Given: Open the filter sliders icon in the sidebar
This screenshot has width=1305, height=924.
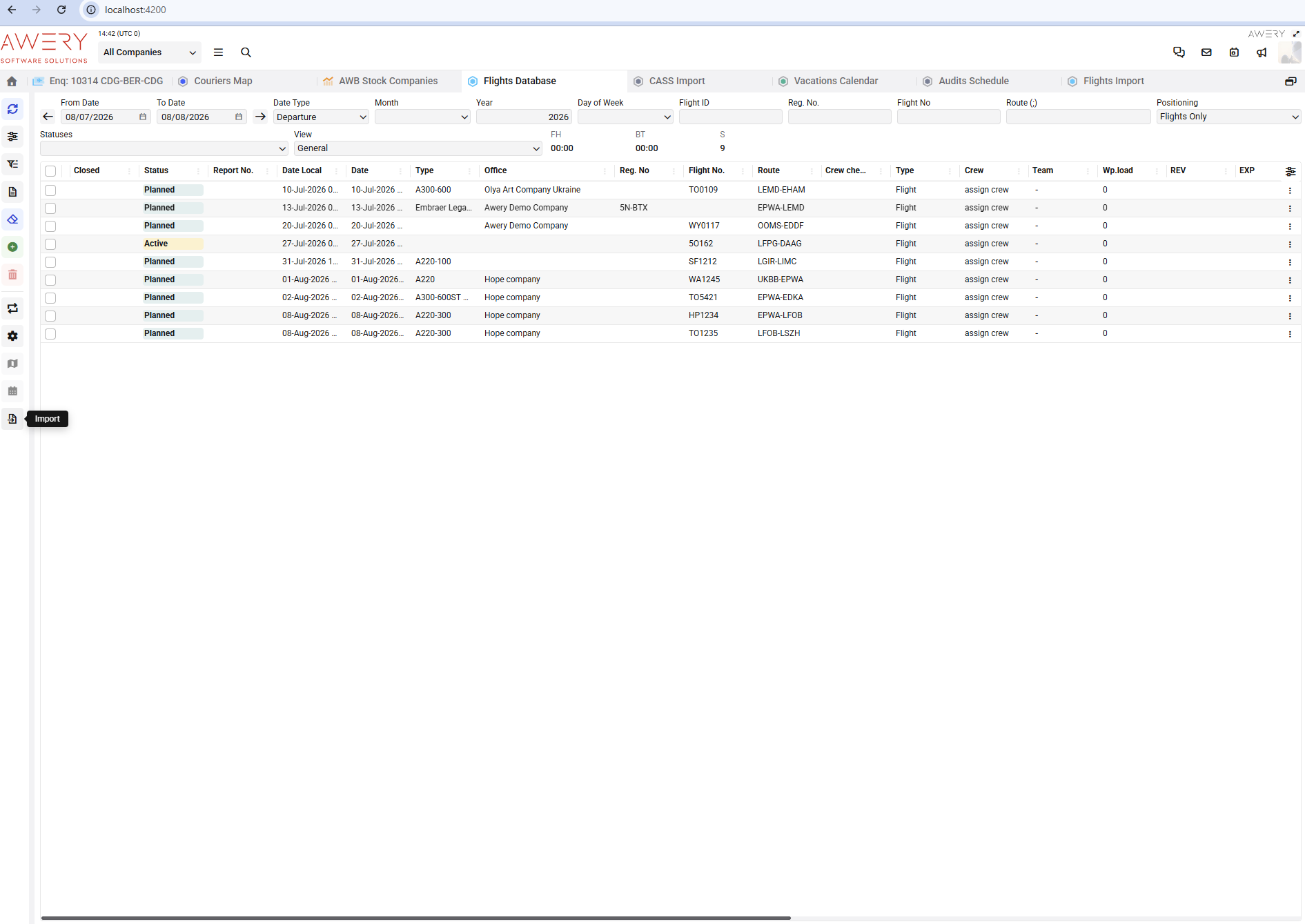Looking at the screenshot, I should point(12,137).
